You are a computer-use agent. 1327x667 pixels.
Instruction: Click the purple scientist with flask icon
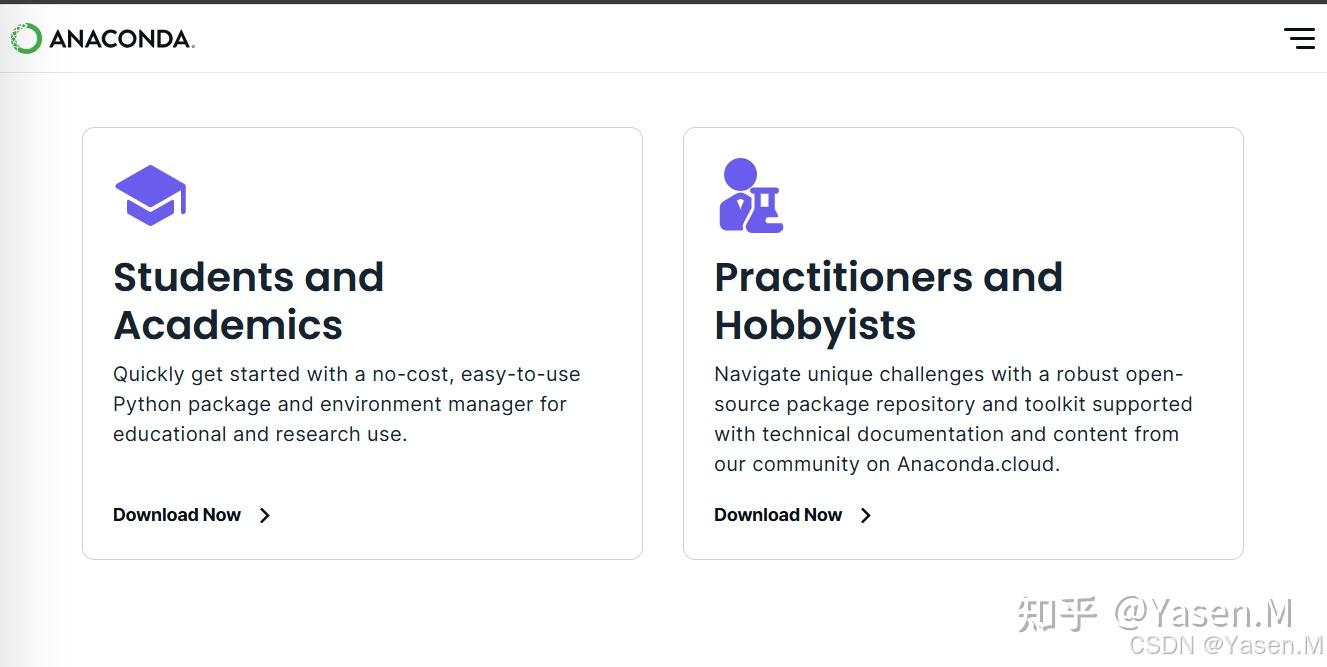750,196
